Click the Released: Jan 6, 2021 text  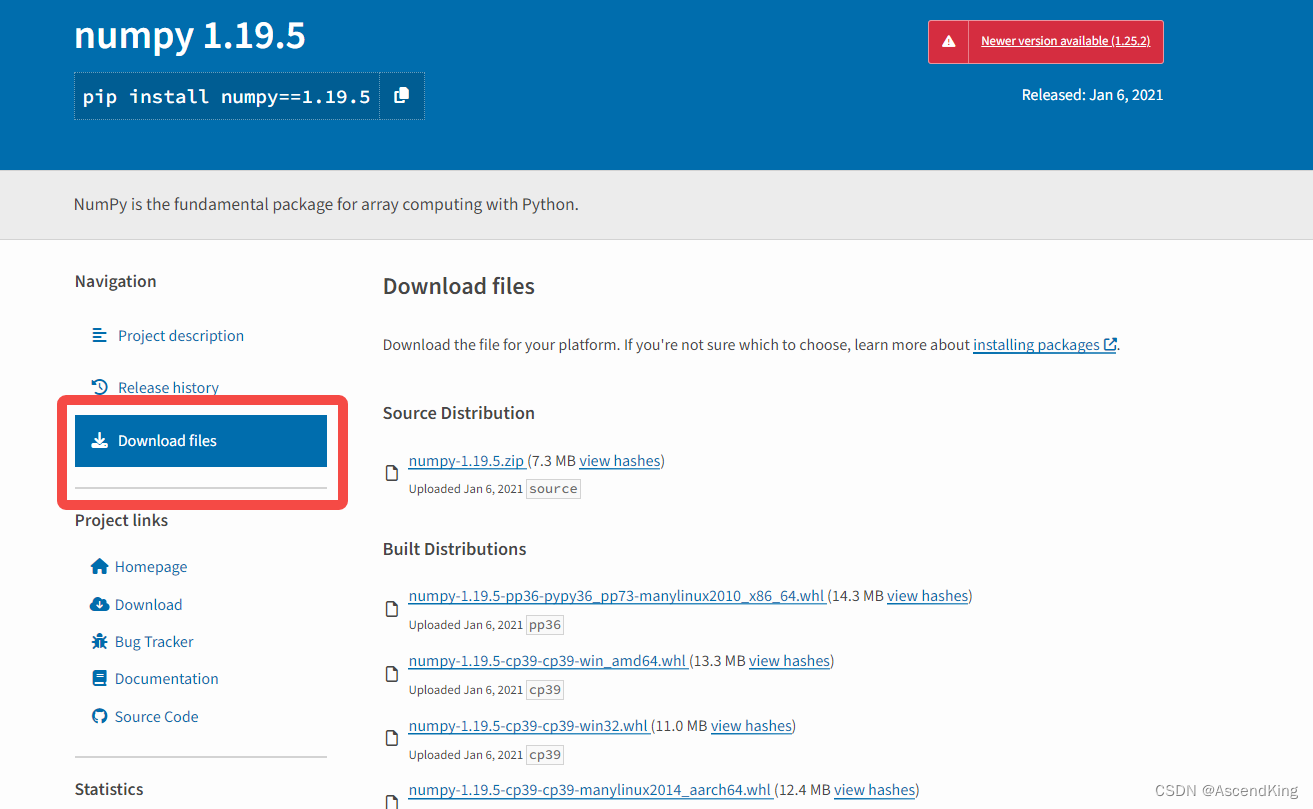[x=1092, y=95]
